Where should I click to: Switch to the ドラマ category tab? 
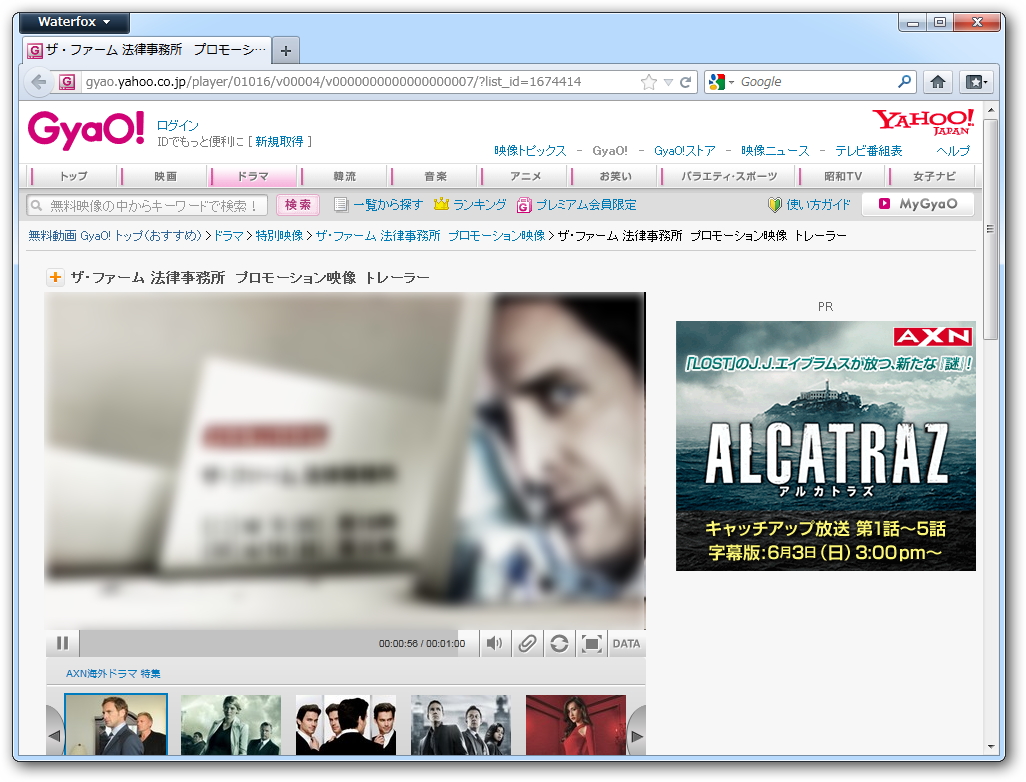click(253, 175)
